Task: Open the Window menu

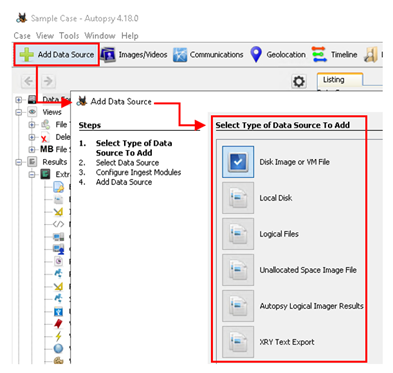Action: click(x=100, y=36)
